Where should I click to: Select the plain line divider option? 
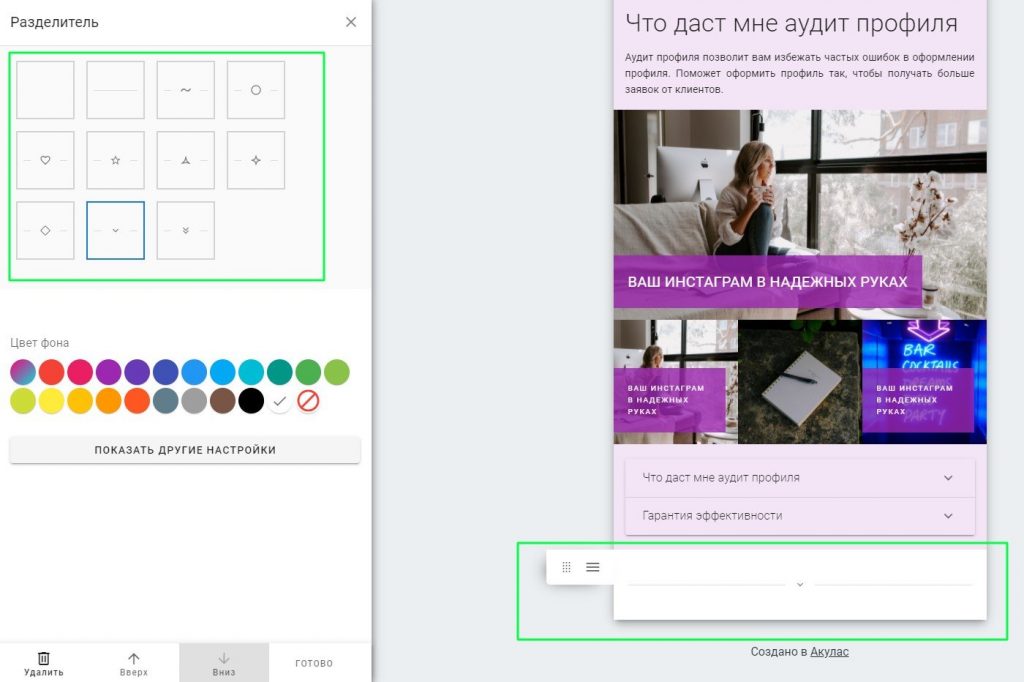click(116, 90)
